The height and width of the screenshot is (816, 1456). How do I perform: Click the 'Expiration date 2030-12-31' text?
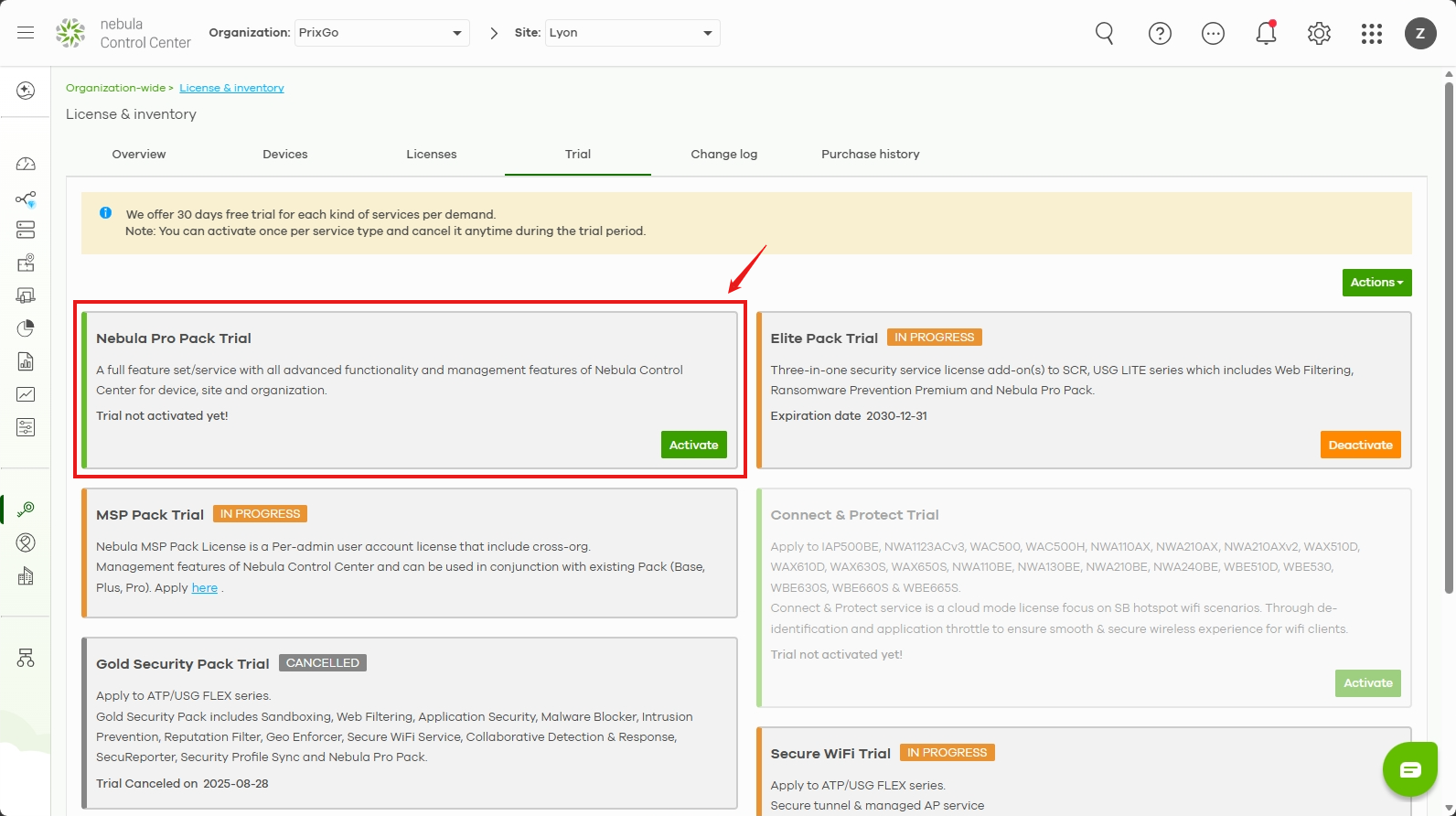pos(849,415)
